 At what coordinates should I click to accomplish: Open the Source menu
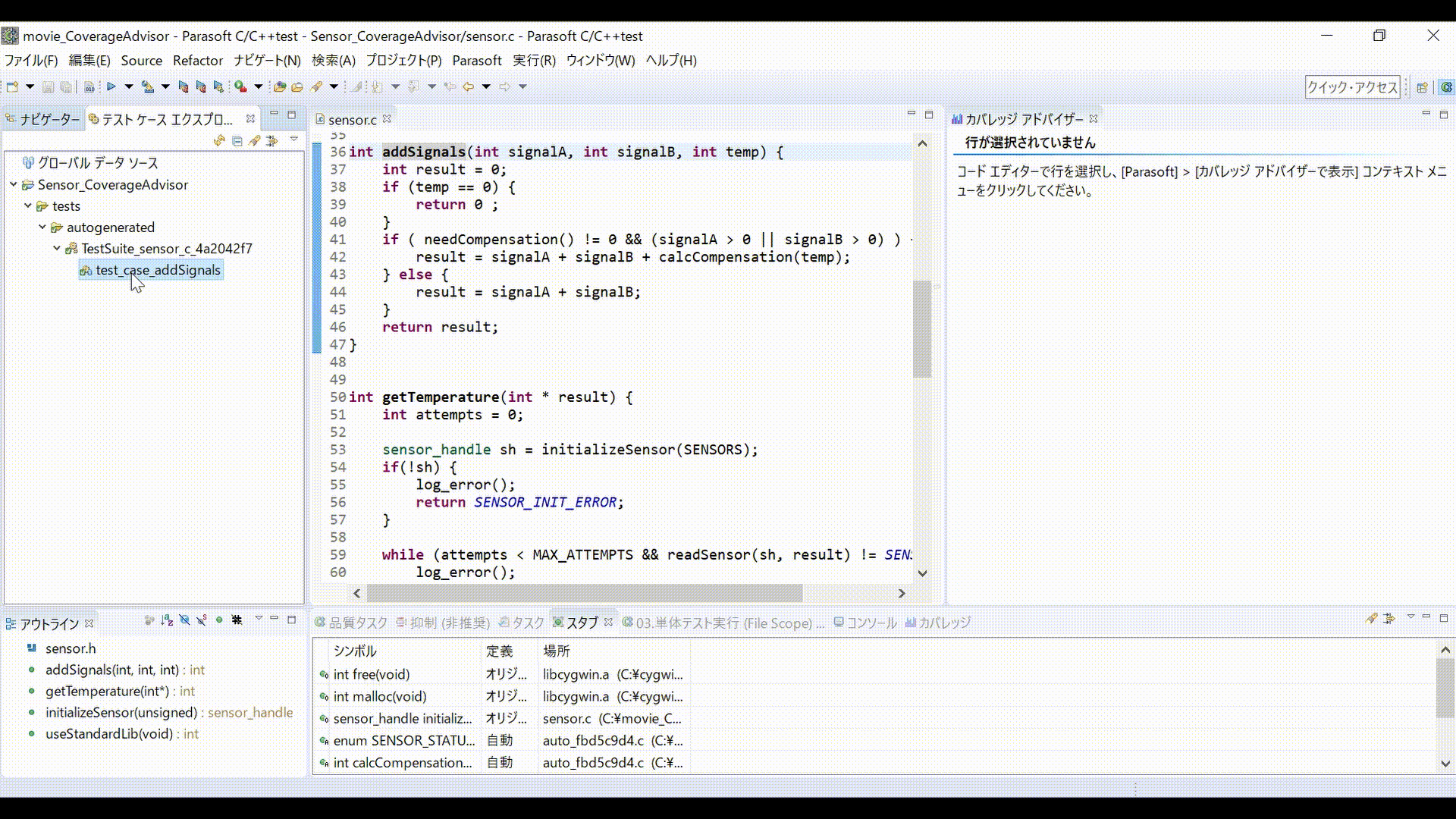[x=141, y=61]
